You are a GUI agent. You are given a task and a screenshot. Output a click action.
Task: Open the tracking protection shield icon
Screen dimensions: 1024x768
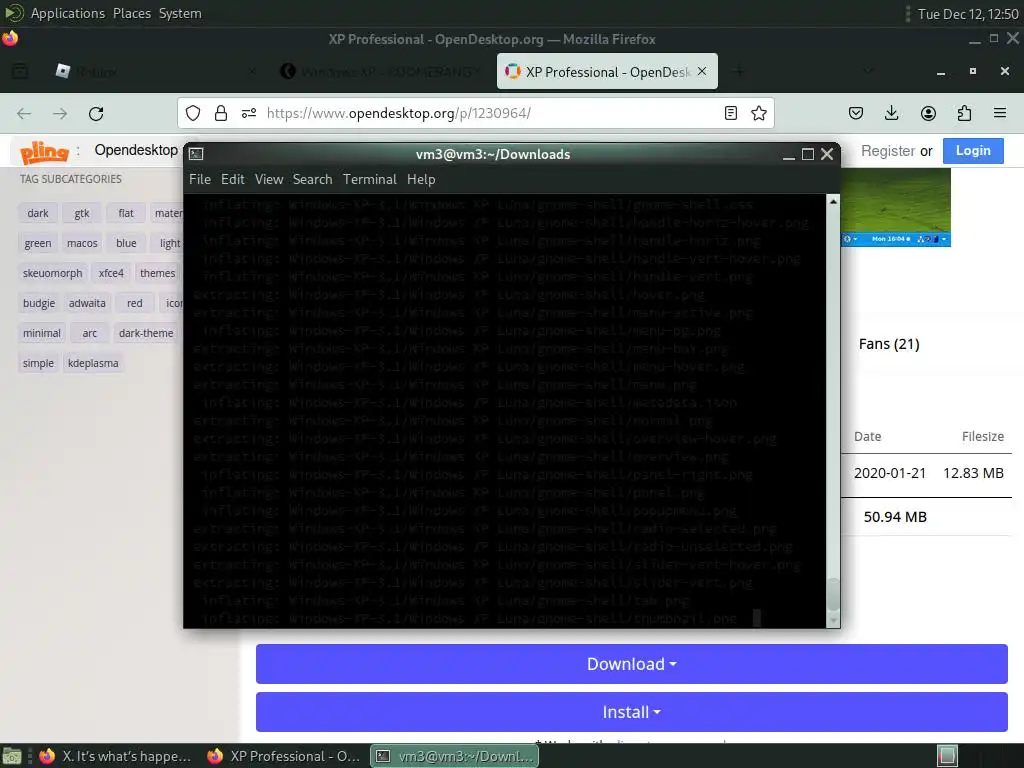(193, 113)
